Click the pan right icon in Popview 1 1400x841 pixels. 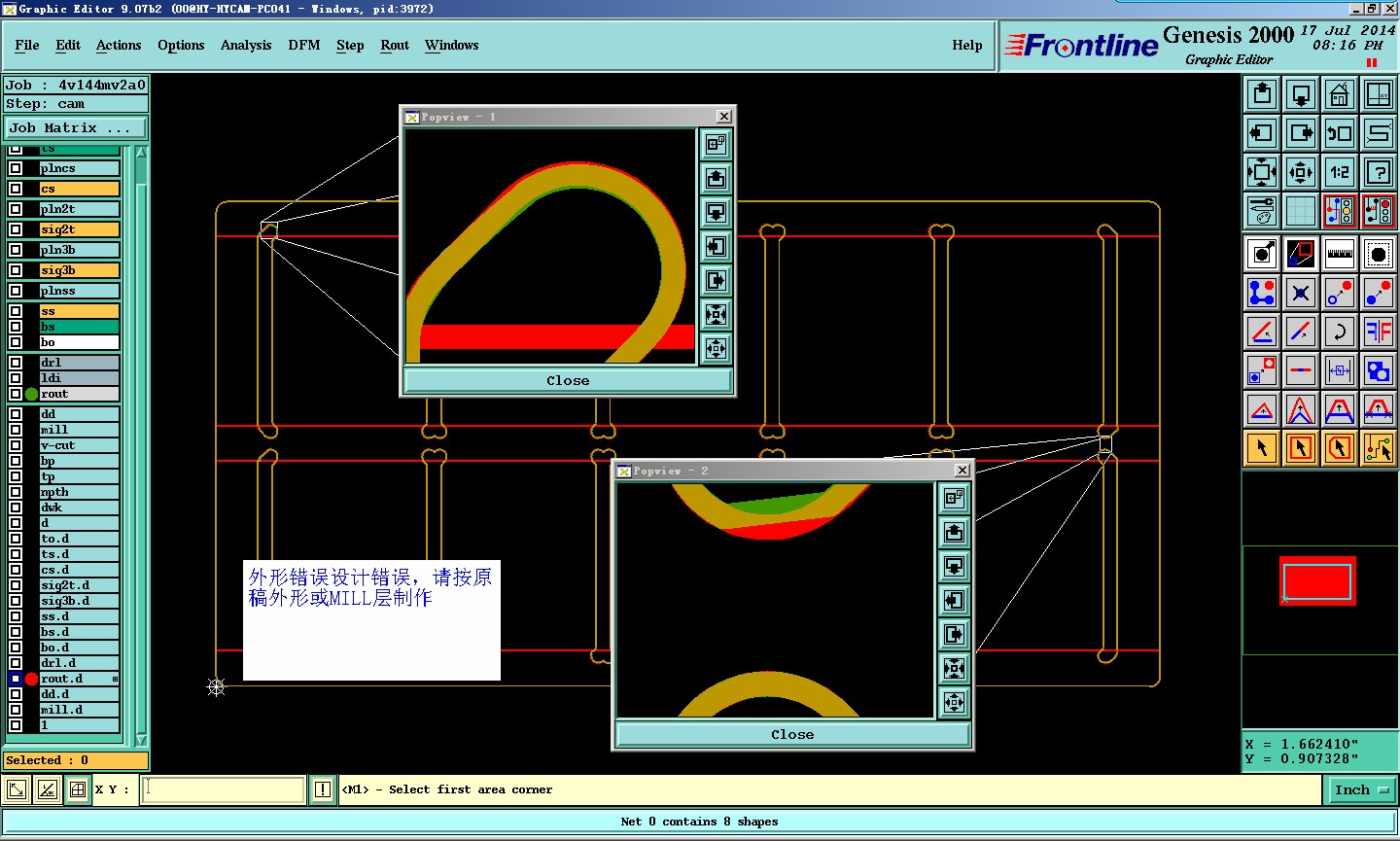click(x=716, y=281)
